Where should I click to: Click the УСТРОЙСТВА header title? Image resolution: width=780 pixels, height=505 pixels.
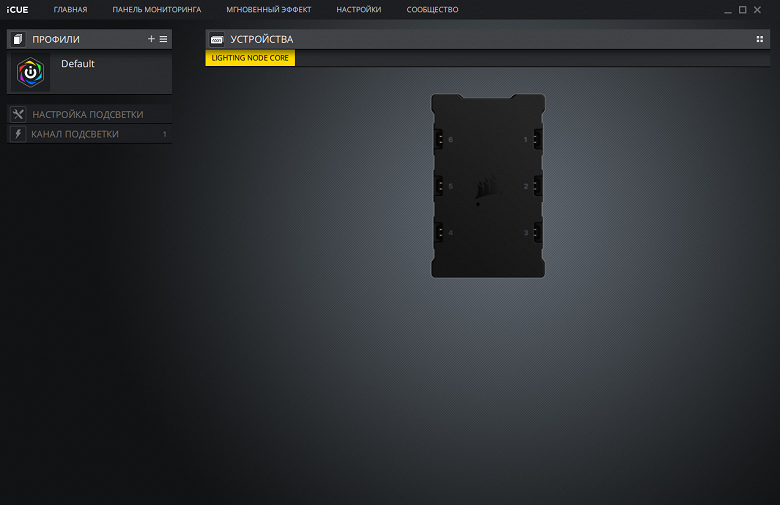[x=262, y=39]
